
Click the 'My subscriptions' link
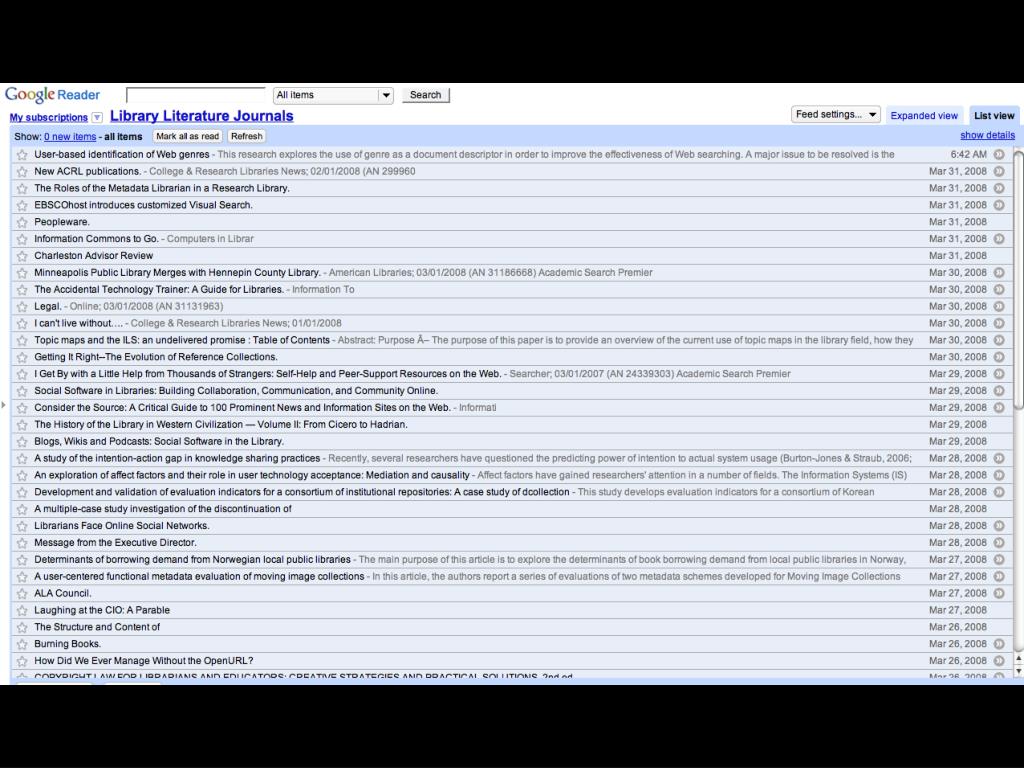48,118
